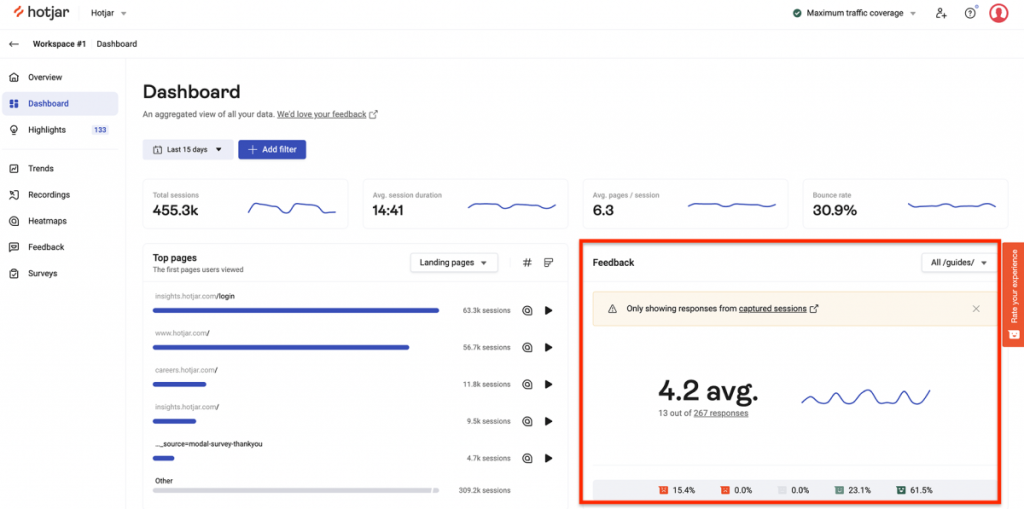Play recordings for insights.hotjar.com/login
Image resolution: width=1024 pixels, height=509 pixels.
tap(549, 310)
